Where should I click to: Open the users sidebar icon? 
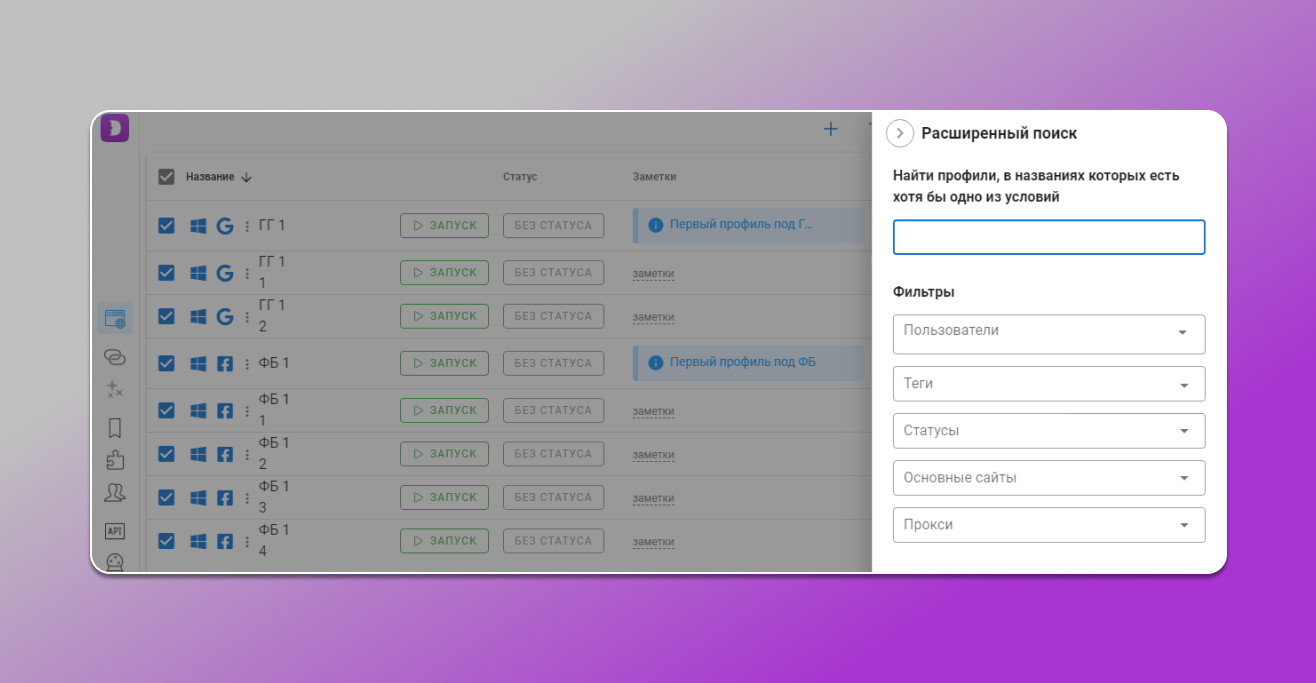(115, 493)
